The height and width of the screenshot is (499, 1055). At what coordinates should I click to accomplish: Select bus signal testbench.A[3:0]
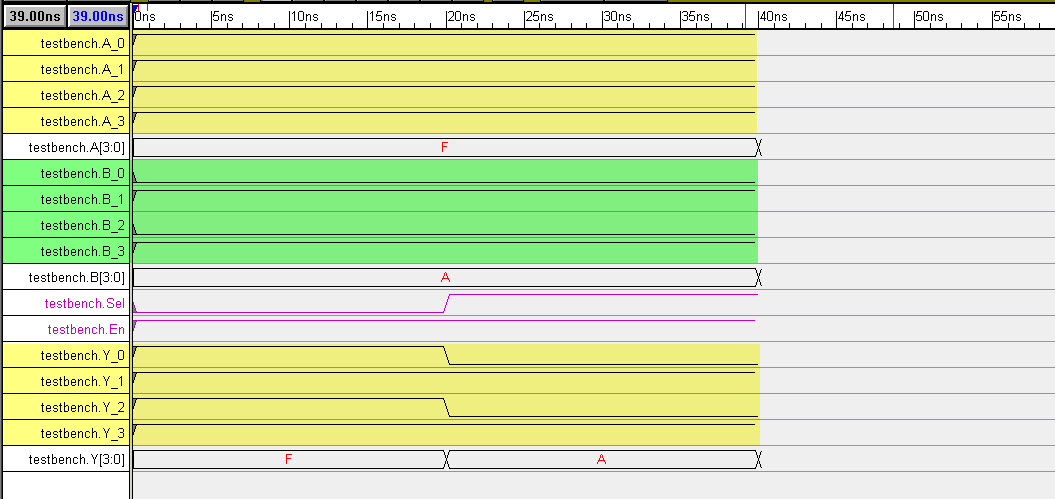pyautogui.click(x=66, y=147)
